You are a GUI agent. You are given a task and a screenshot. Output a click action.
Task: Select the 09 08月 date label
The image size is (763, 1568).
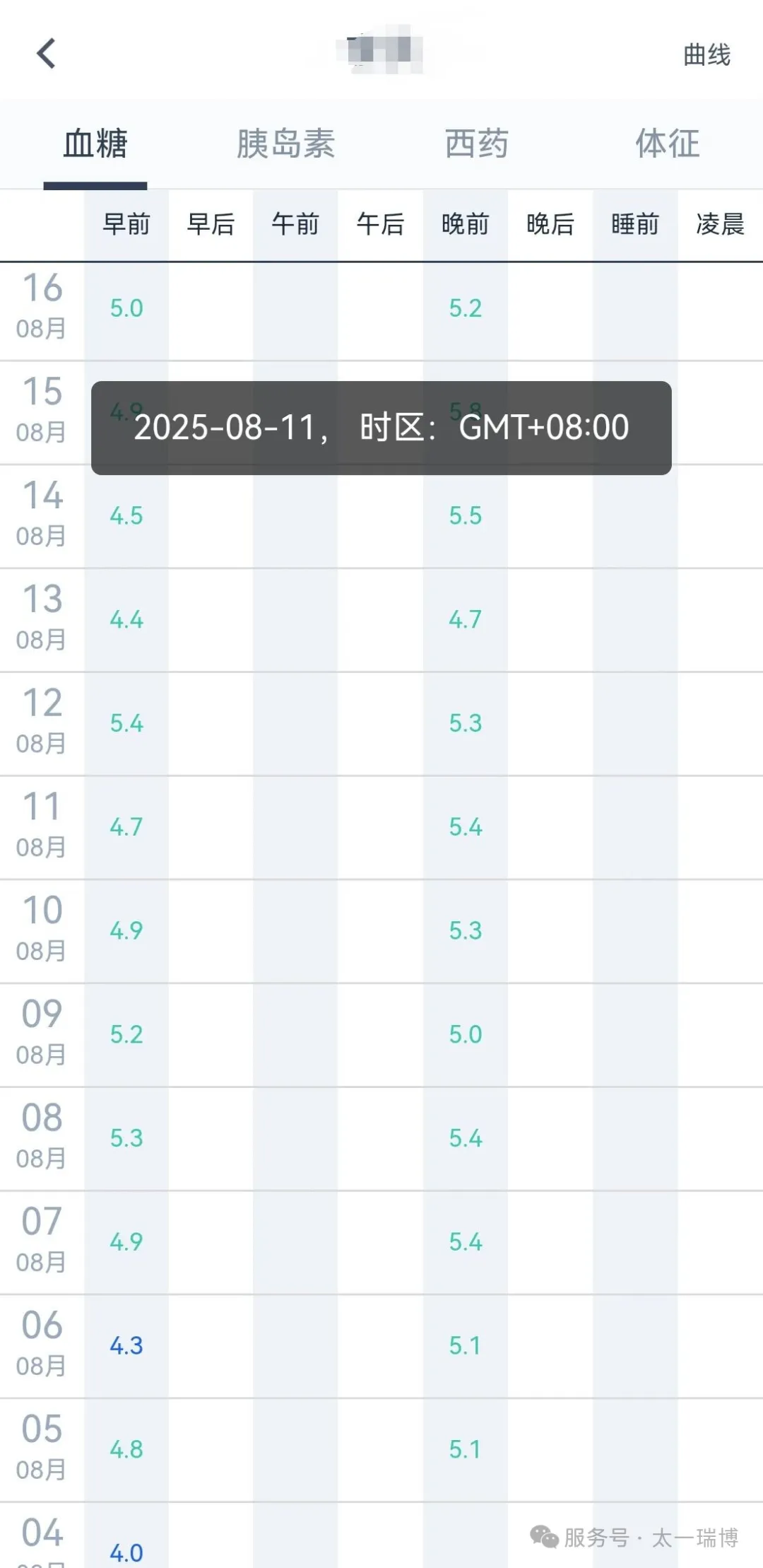[x=42, y=1033]
